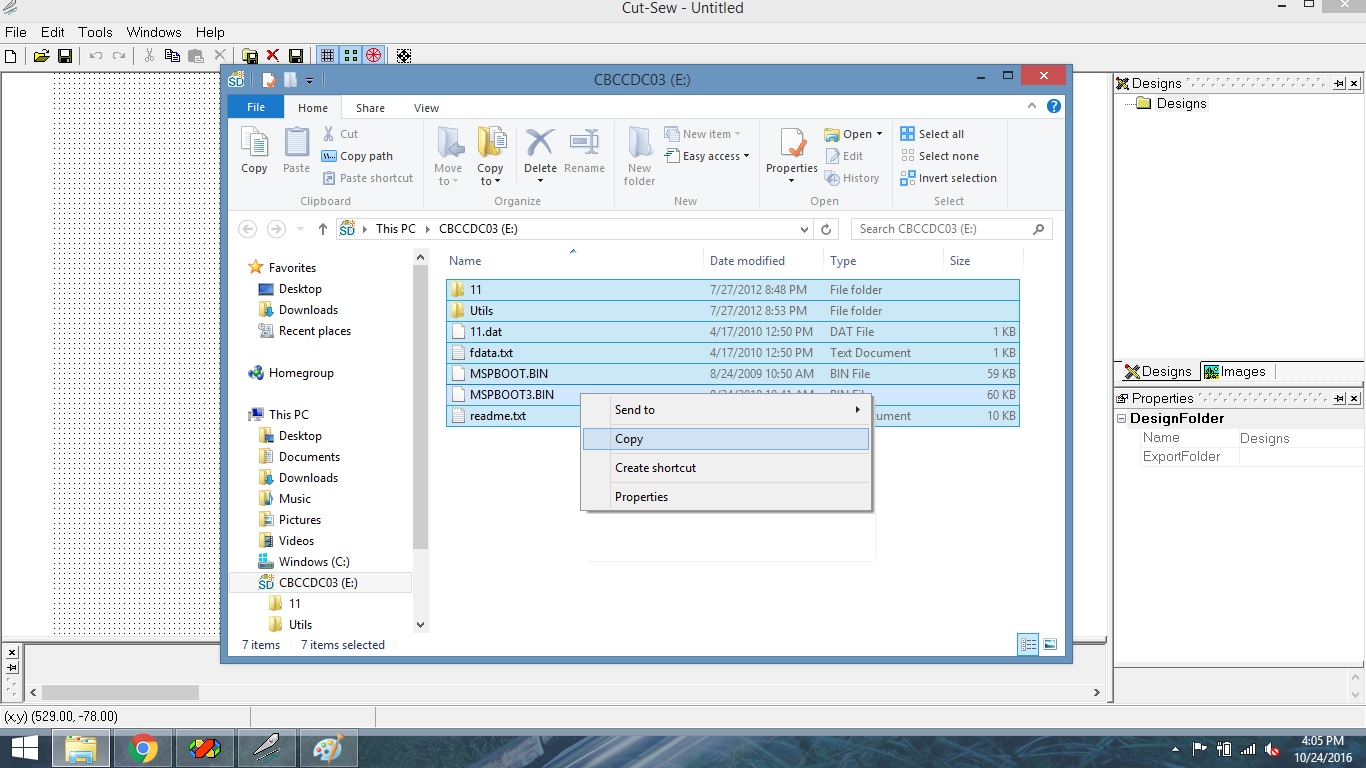The width and height of the screenshot is (1366, 768).
Task: Open Chrome from the taskbar
Action: 143,748
